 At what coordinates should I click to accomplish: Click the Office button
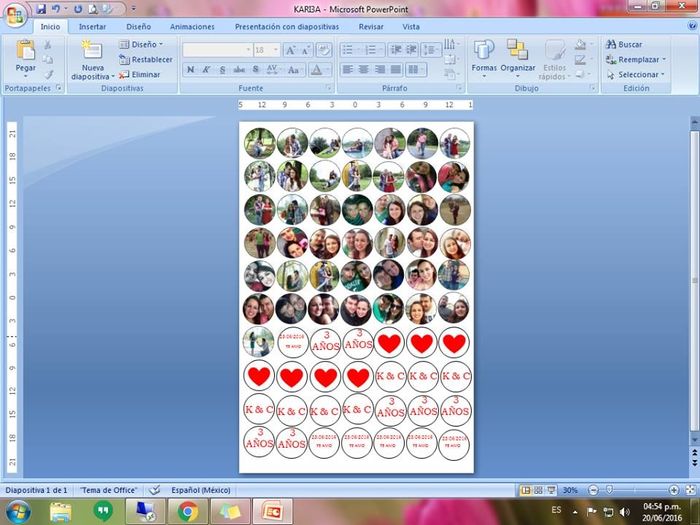click(14, 12)
